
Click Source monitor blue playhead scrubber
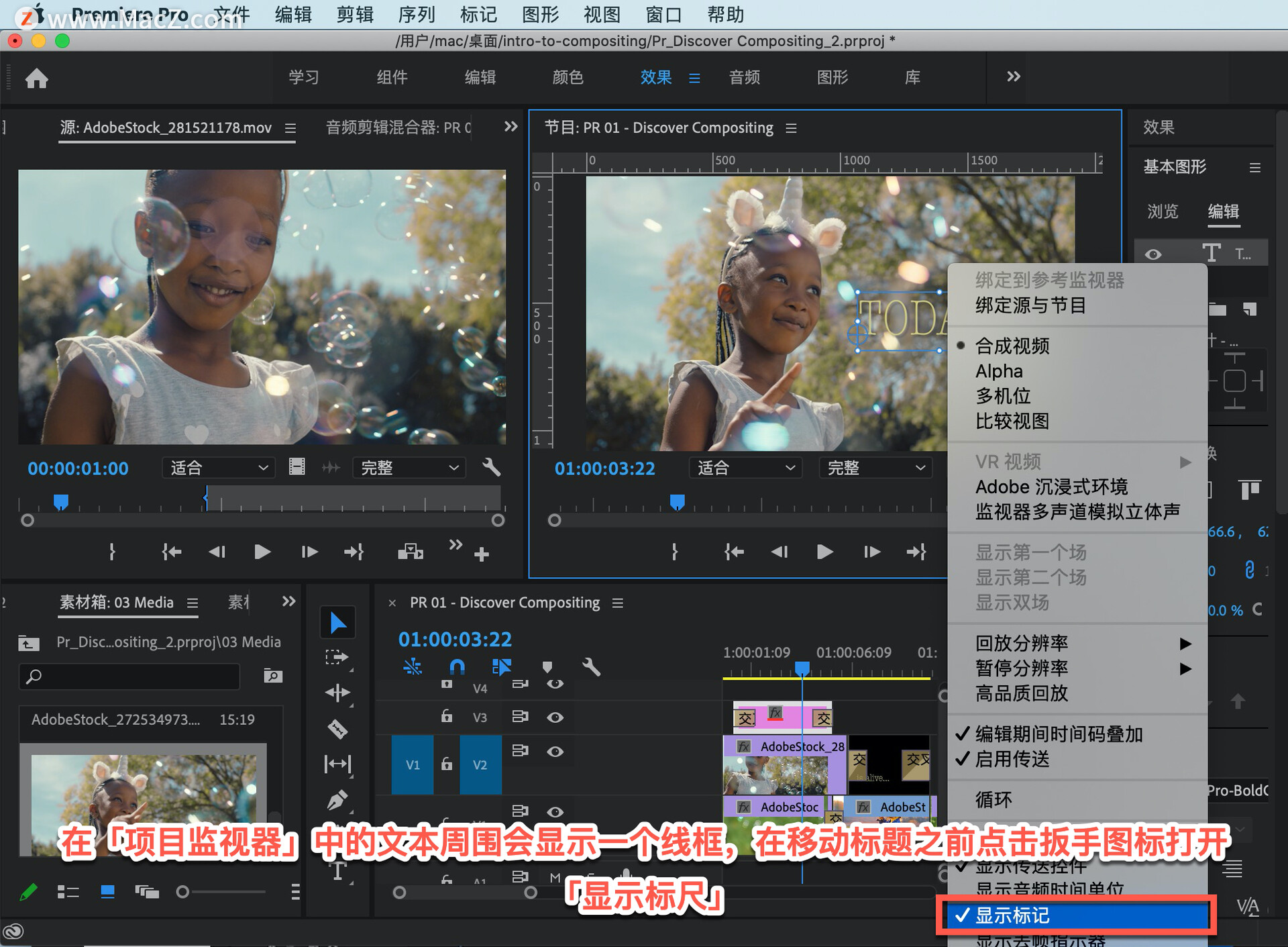[x=61, y=502]
